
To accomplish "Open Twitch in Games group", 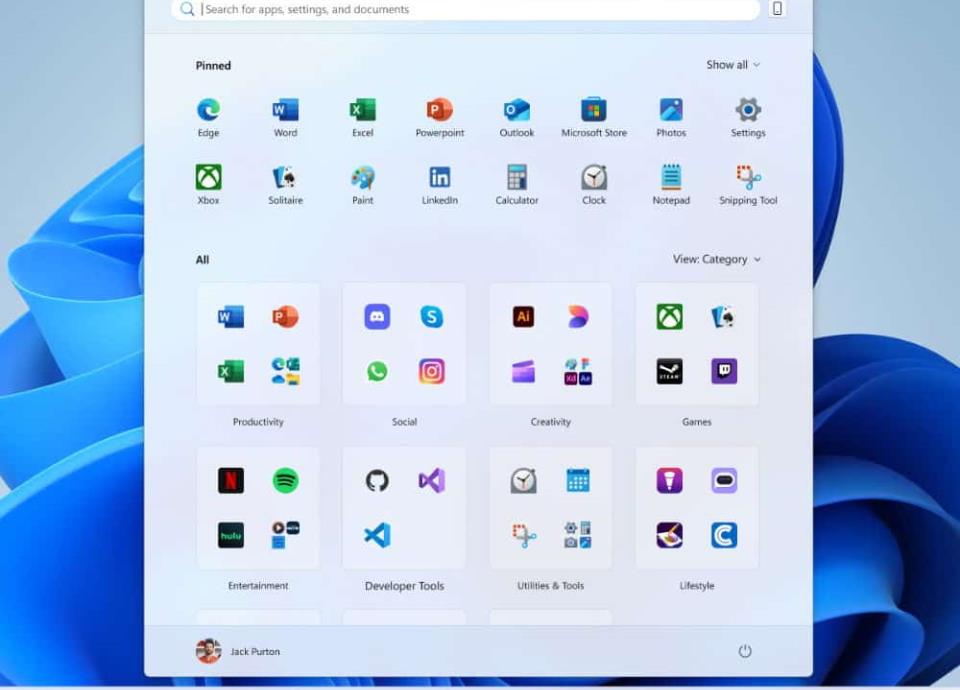I will (724, 371).
